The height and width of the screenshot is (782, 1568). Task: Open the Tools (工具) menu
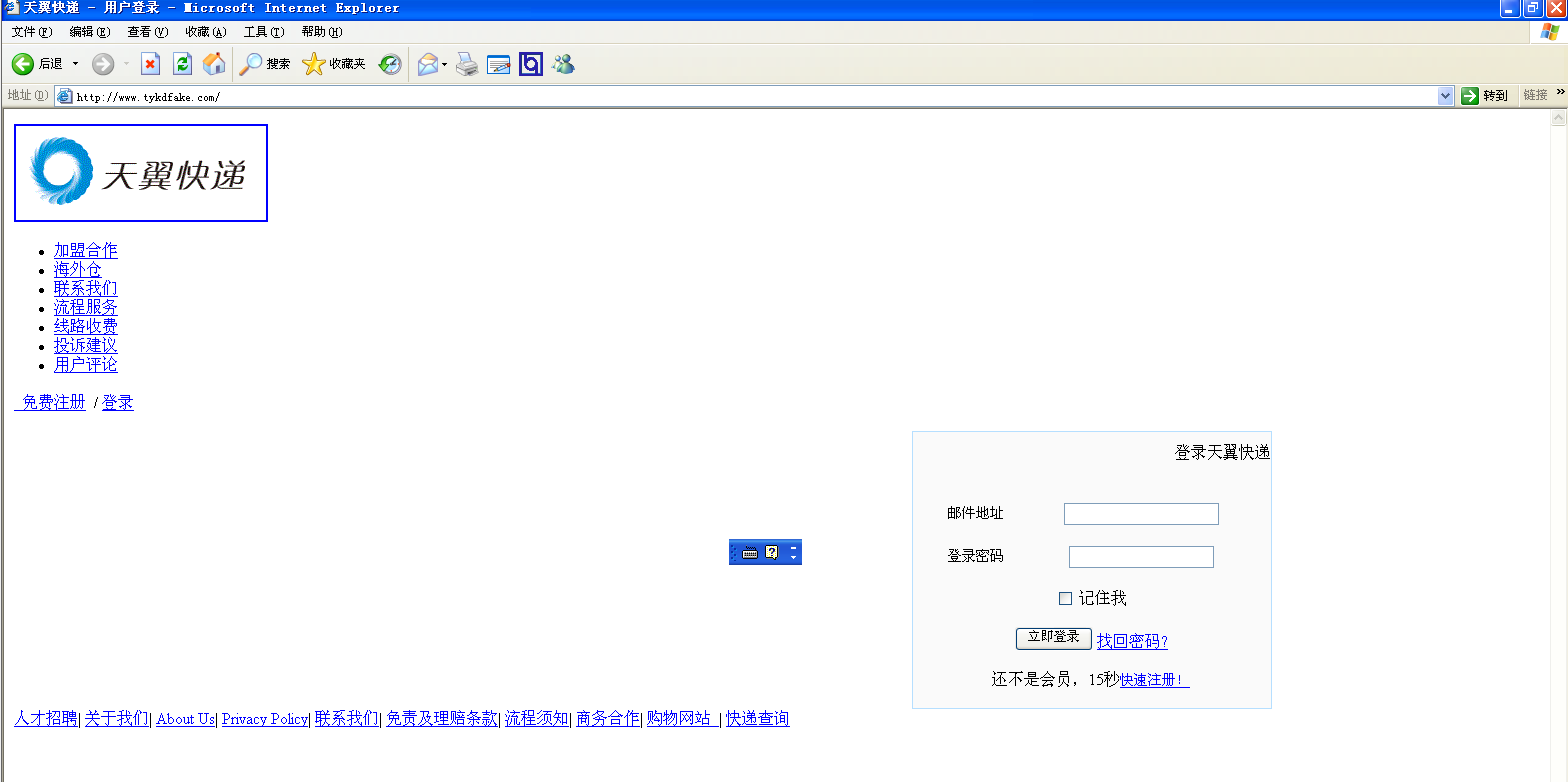point(264,32)
